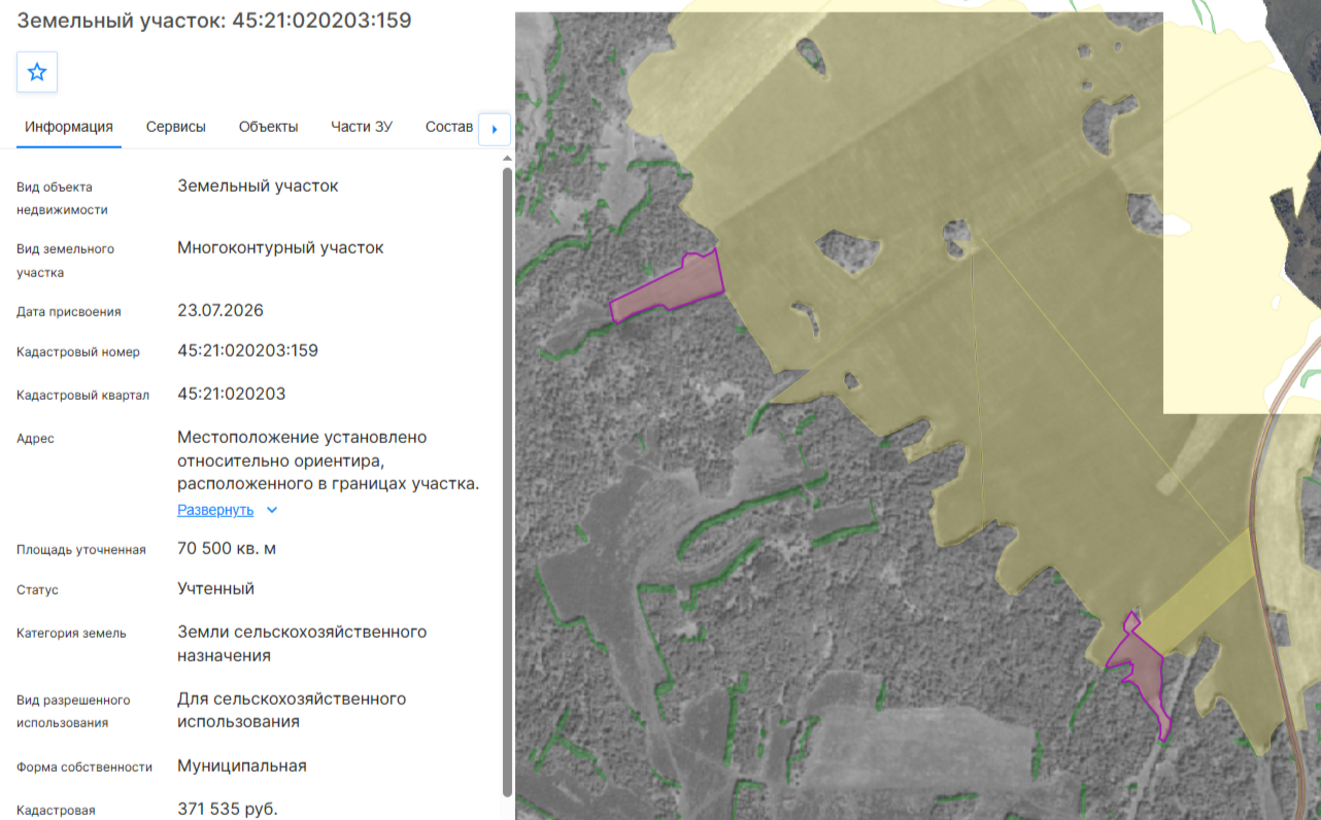Click the info panel vertical scrollbar
This screenshot has width=1321, height=820.
click(x=507, y=480)
